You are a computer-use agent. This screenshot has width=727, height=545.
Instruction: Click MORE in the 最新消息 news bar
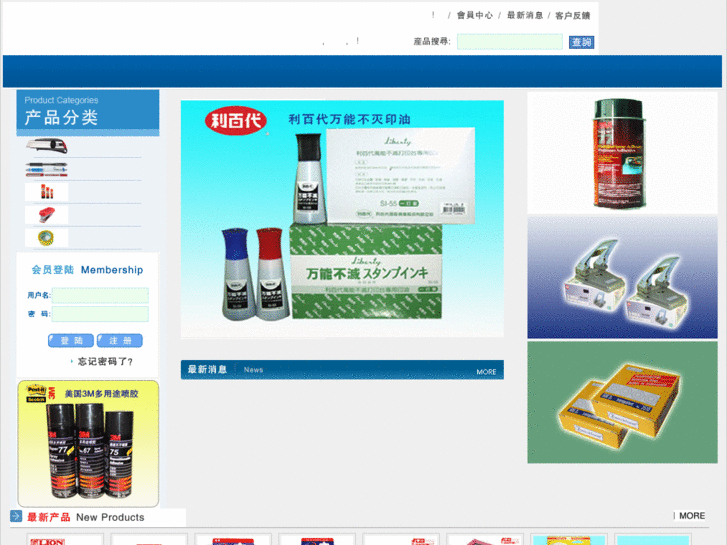pyautogui.click(x=486, y=372)
